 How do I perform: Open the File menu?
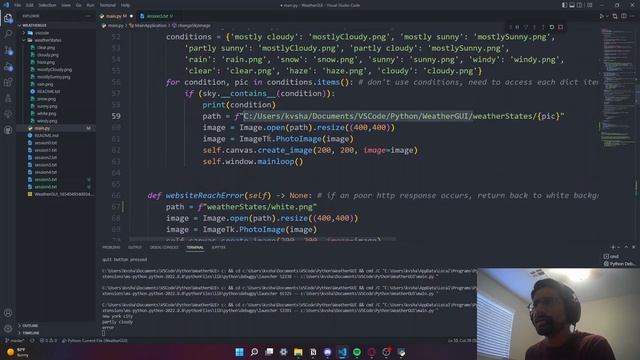pos(18,5)
